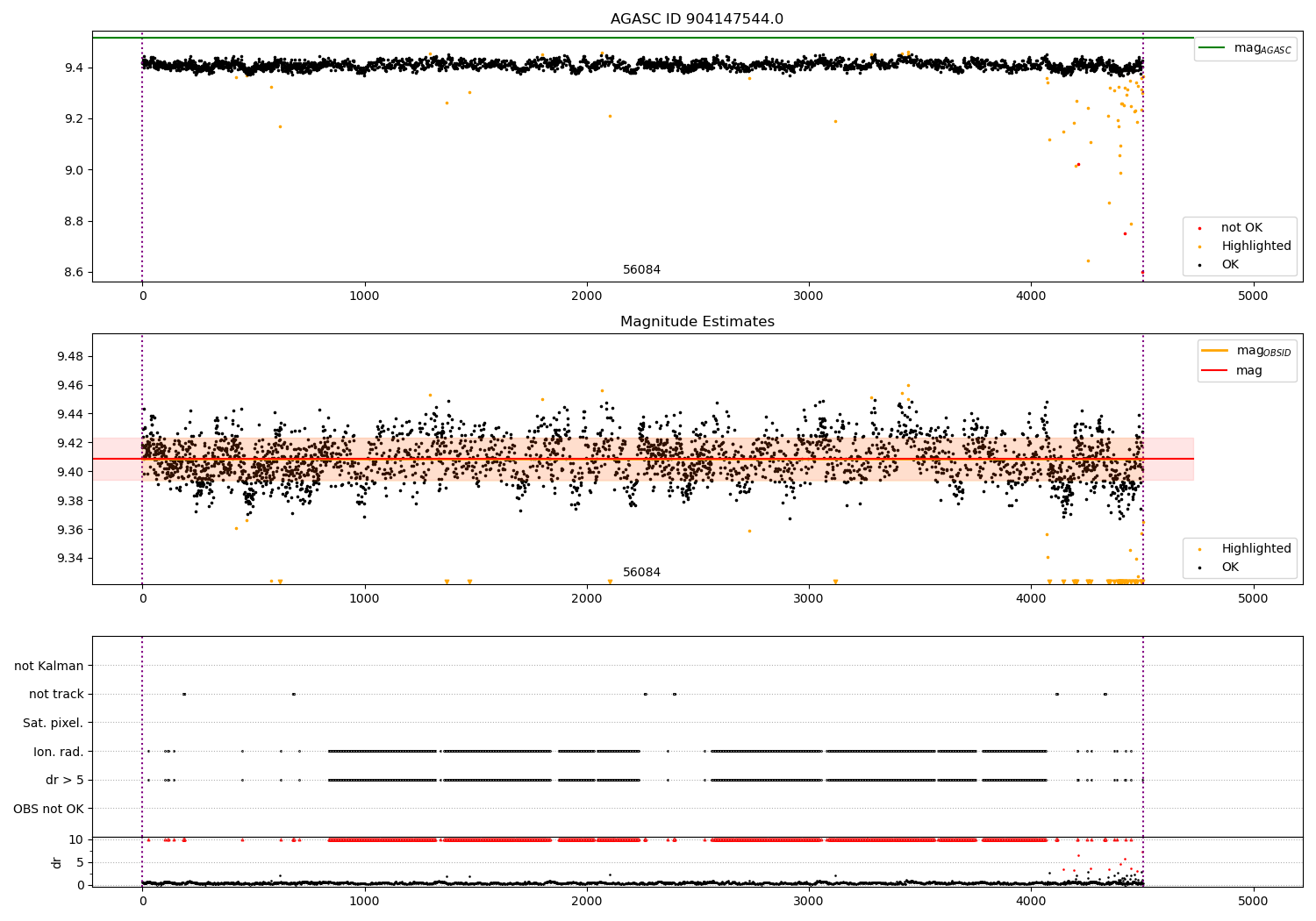
Task: Click the 'Sat. pixel.' y-axis label
Action: click(x=54, y=723)
